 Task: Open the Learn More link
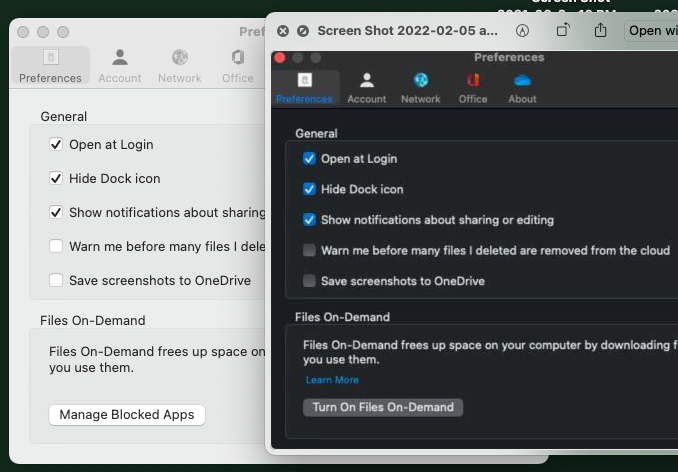pyautogui.click(x=332, y=380)
